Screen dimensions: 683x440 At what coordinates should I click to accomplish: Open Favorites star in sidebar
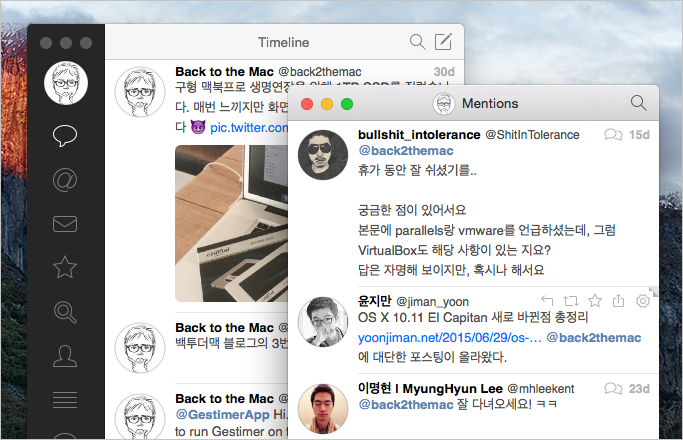[x=65, y=267]
